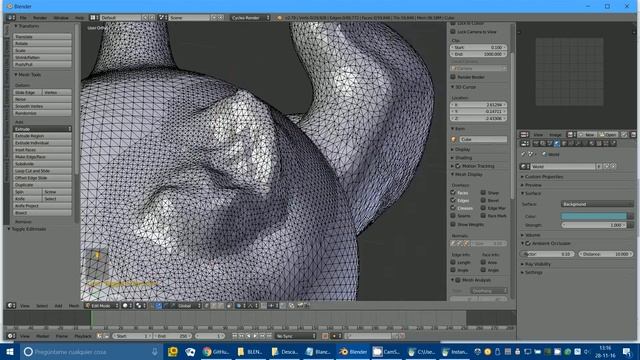
Task: Open the Scene selector field
Action: [x=189, y=18]
